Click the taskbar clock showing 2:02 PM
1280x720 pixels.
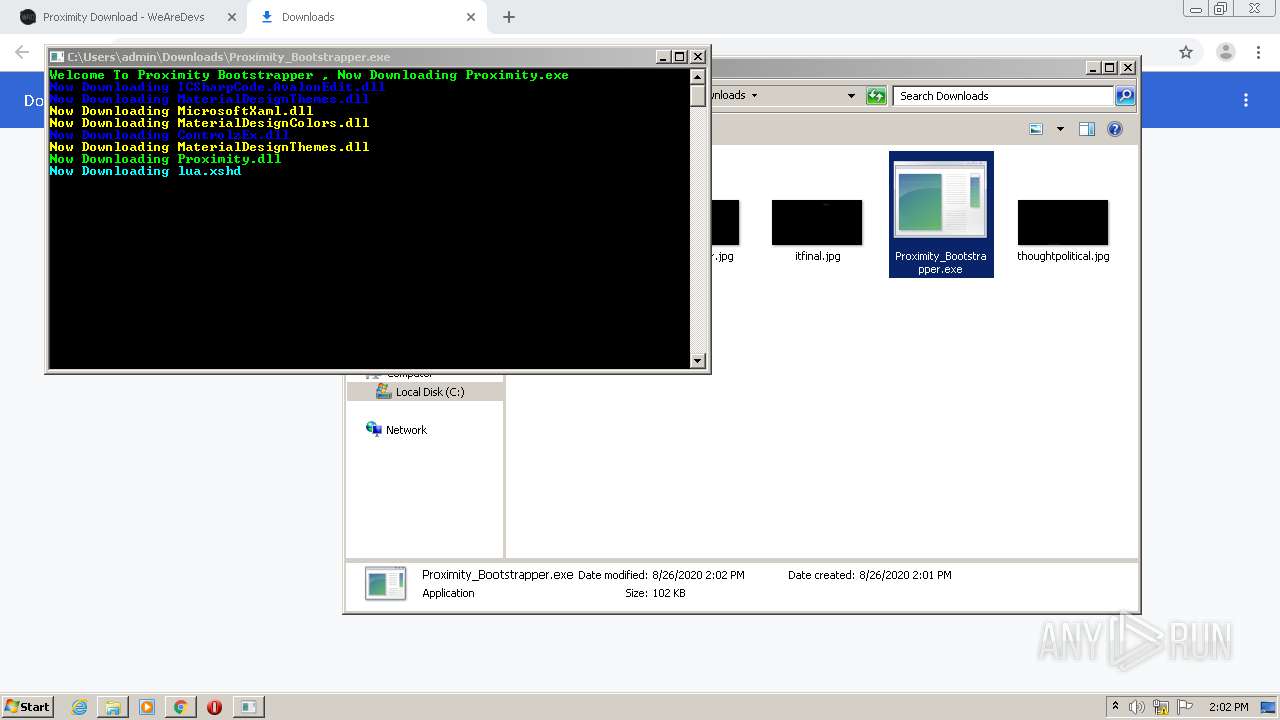click(1228, 707)
